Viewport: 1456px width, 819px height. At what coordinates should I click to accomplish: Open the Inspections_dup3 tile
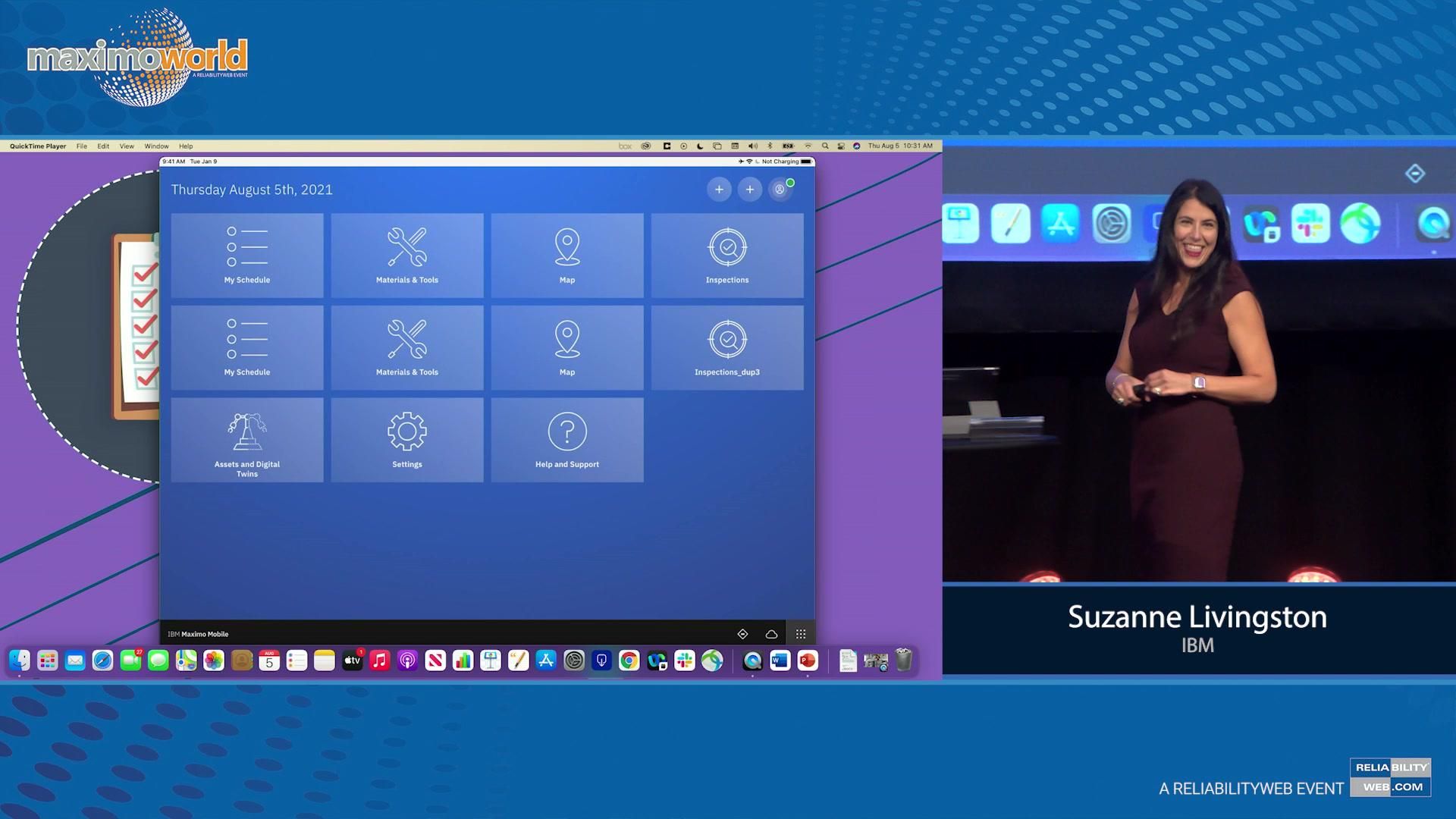(726, 347)
